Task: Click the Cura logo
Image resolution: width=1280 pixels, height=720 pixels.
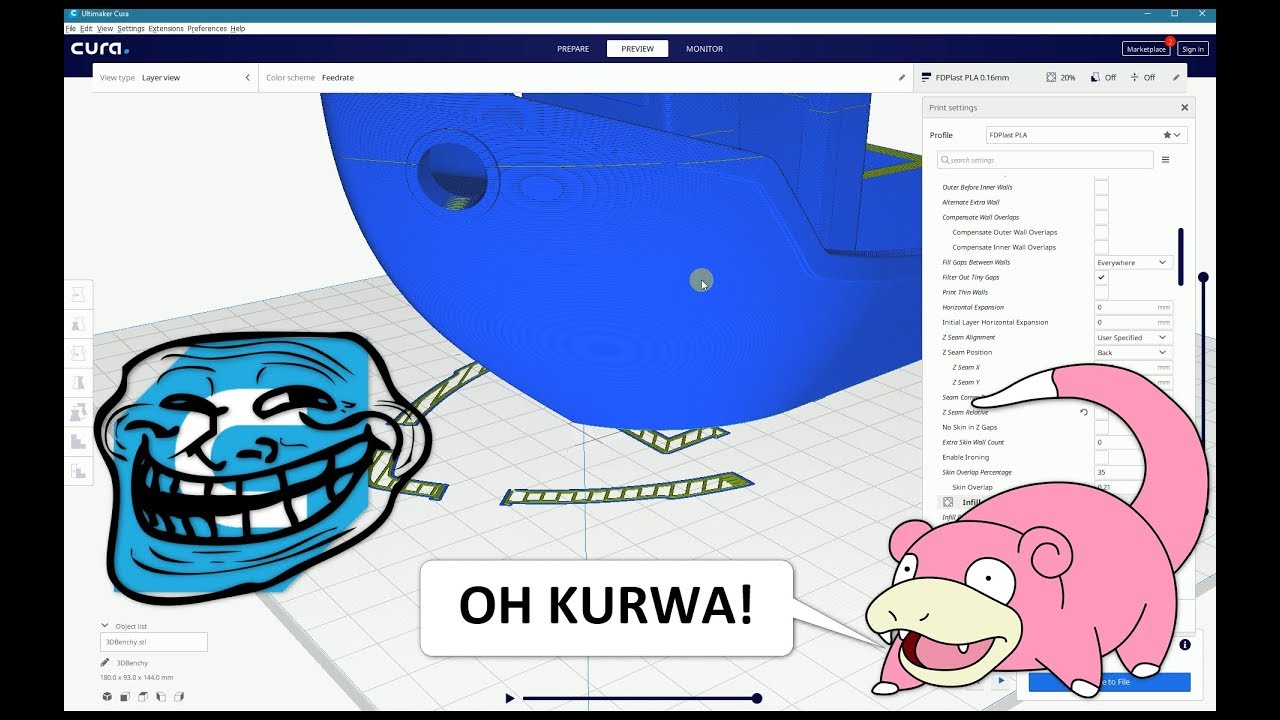Action: [x=99, y=49]
